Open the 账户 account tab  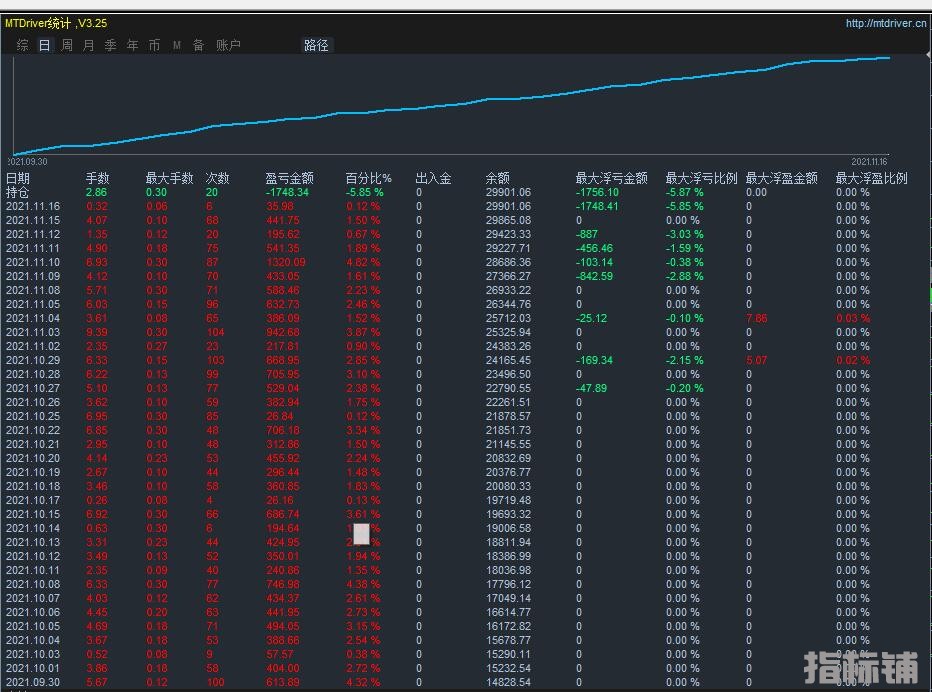[228, 45]
